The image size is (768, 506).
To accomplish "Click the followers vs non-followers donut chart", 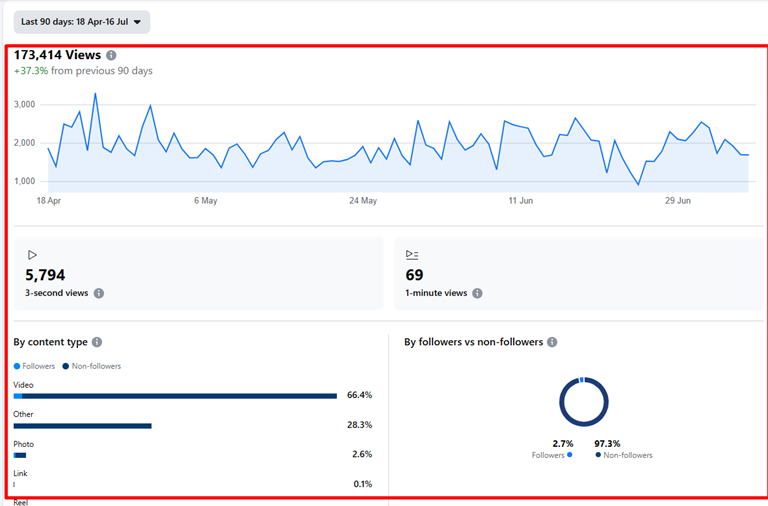I will 584,402.
